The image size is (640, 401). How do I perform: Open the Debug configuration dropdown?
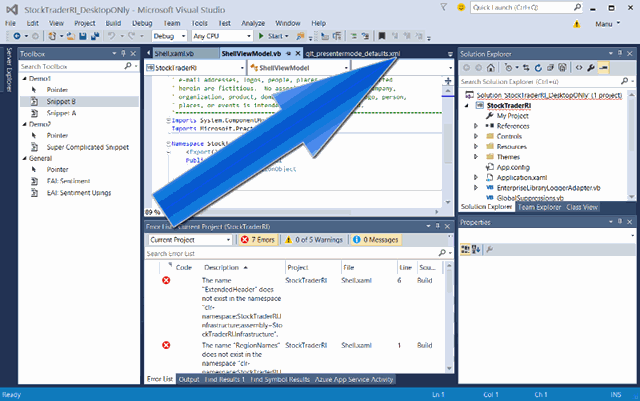[169, 36]
